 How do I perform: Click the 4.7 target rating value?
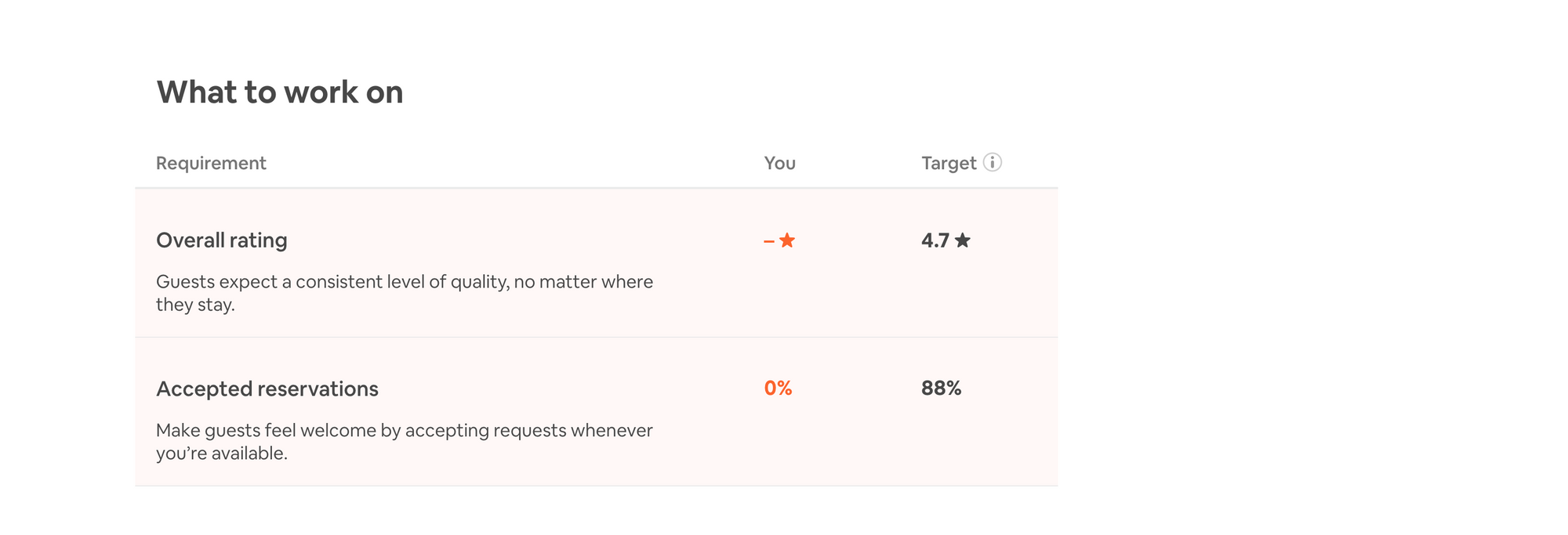tap(935, 240)
